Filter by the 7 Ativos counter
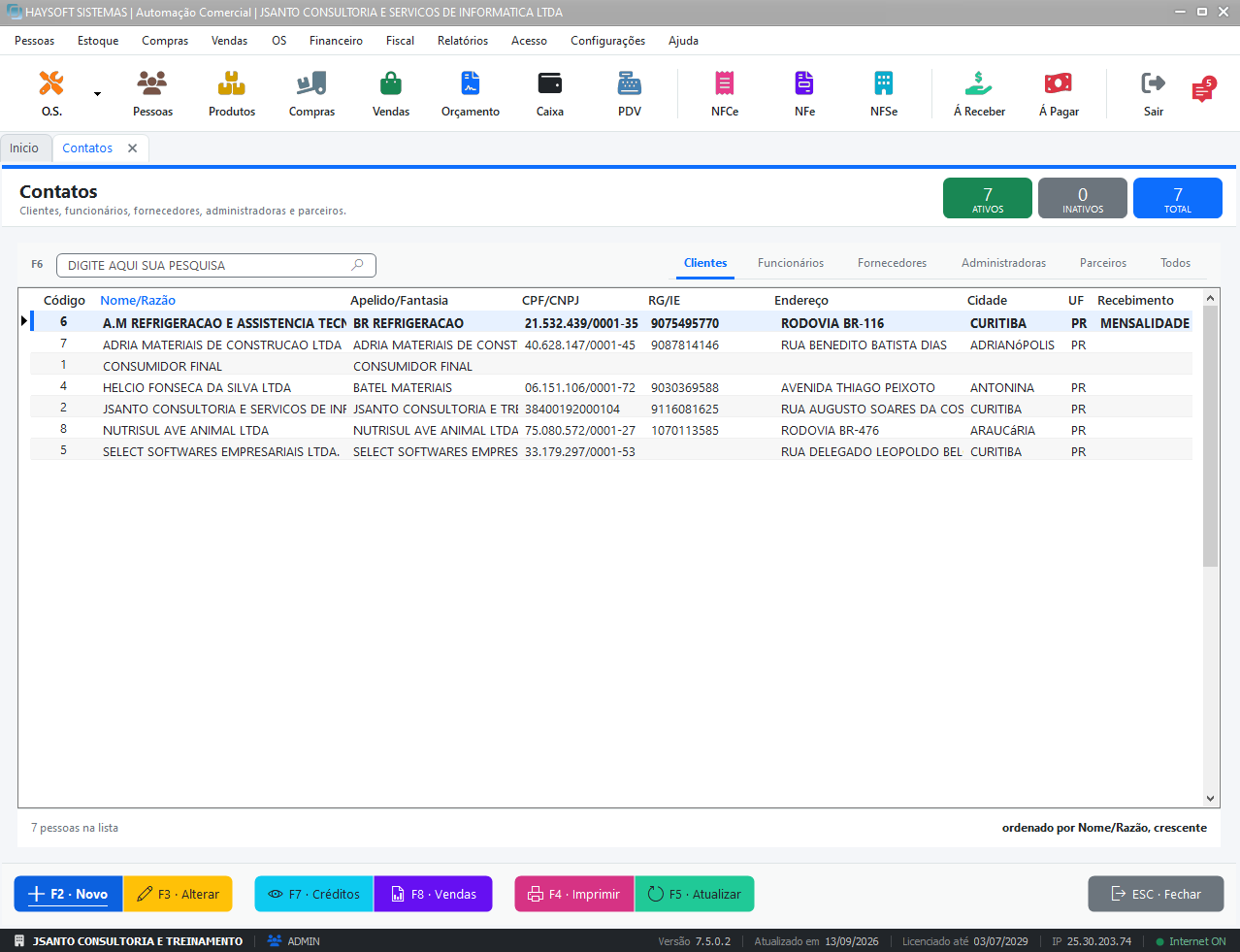 (988, 198)
